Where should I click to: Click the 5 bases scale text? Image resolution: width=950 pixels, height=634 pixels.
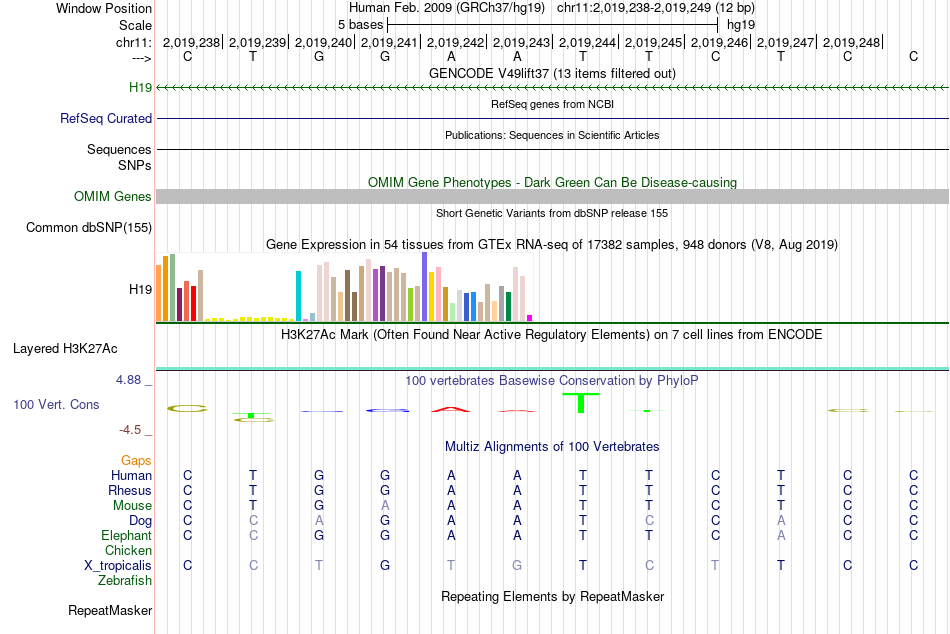360,25
